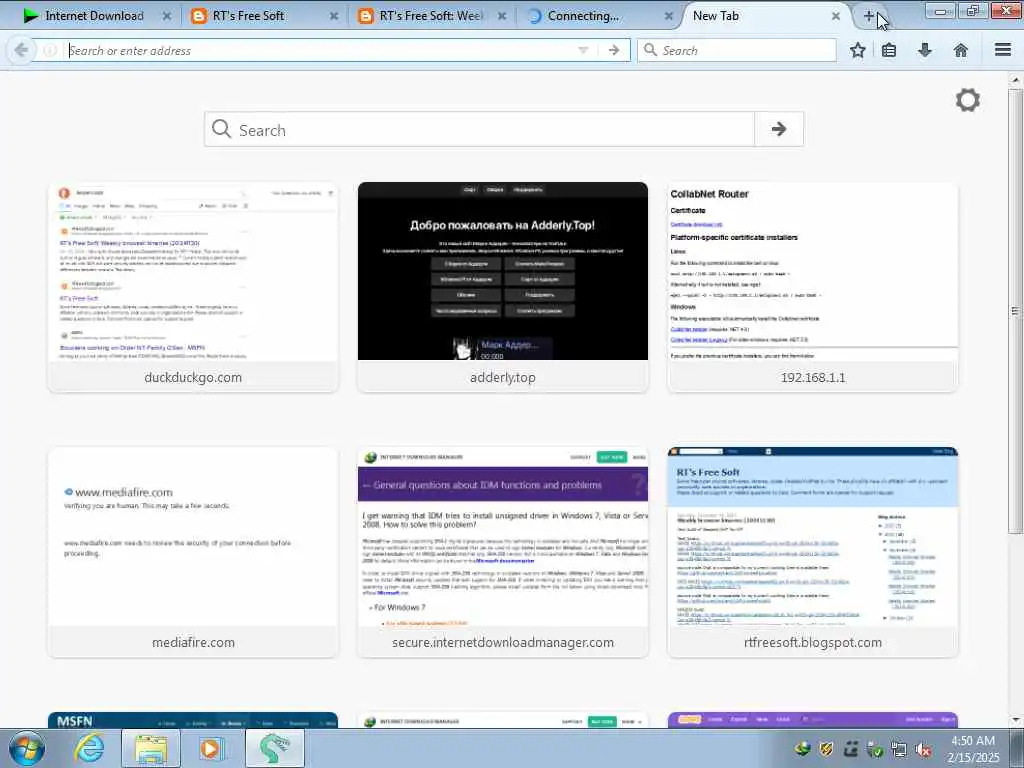Focus the address bar field

(320, 50)
